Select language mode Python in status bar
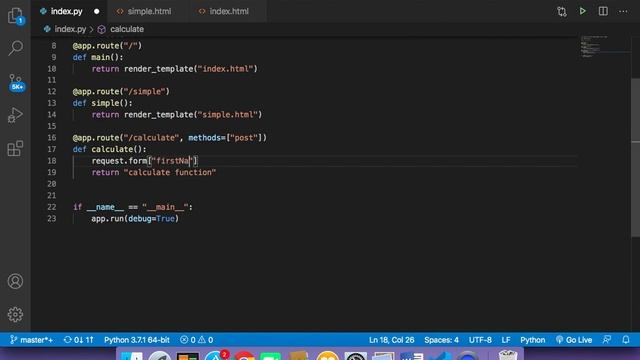Image resolution: width=640 pixels, height=360 pixels. click(532, 340)
